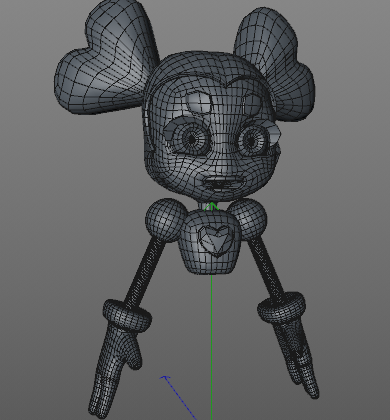Select the model's mouth mesh
Viewport: 390px width, 420px height.
point(224,184)
